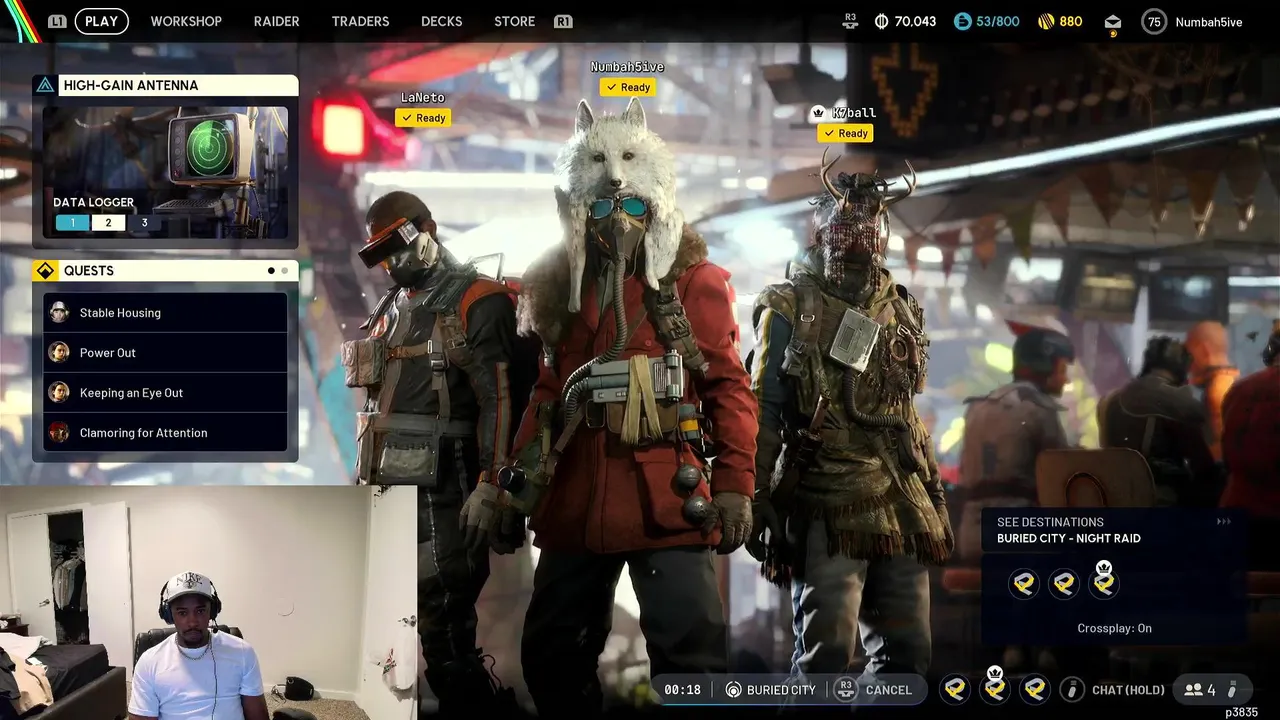Switch to the STORE tab

tap(514, 21)
